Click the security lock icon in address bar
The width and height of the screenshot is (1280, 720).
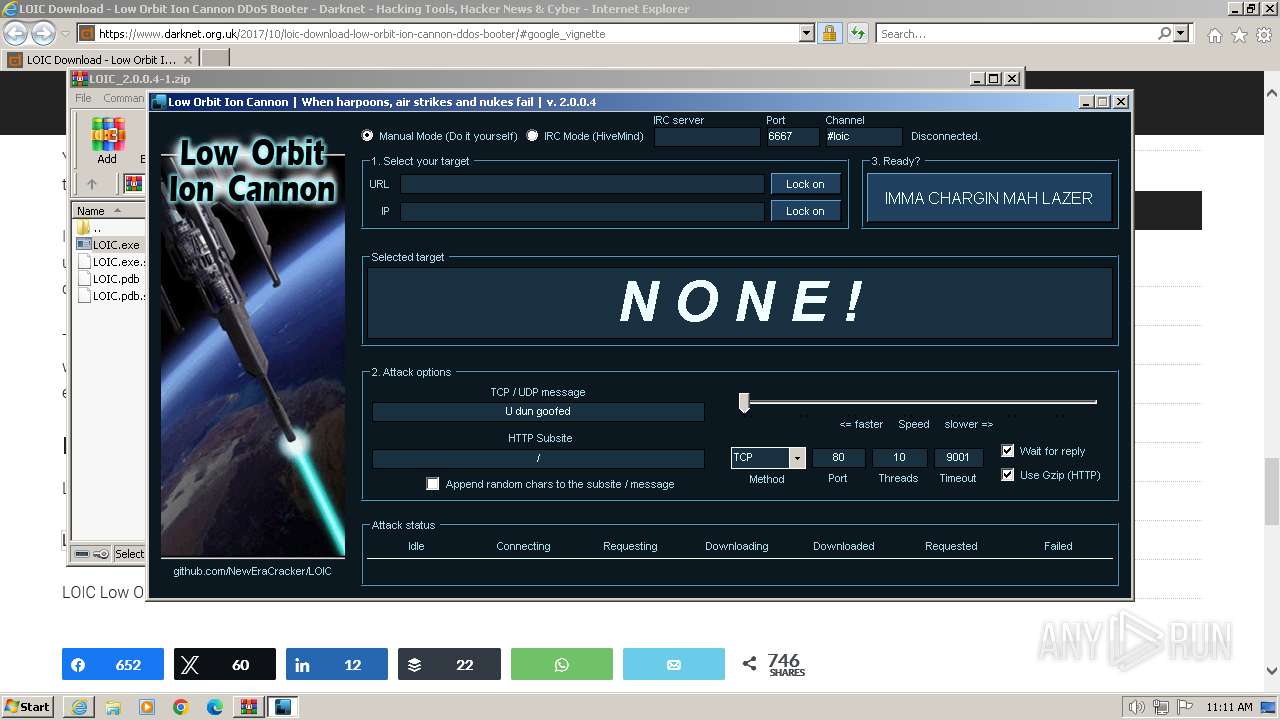click(x=829, y=33)
